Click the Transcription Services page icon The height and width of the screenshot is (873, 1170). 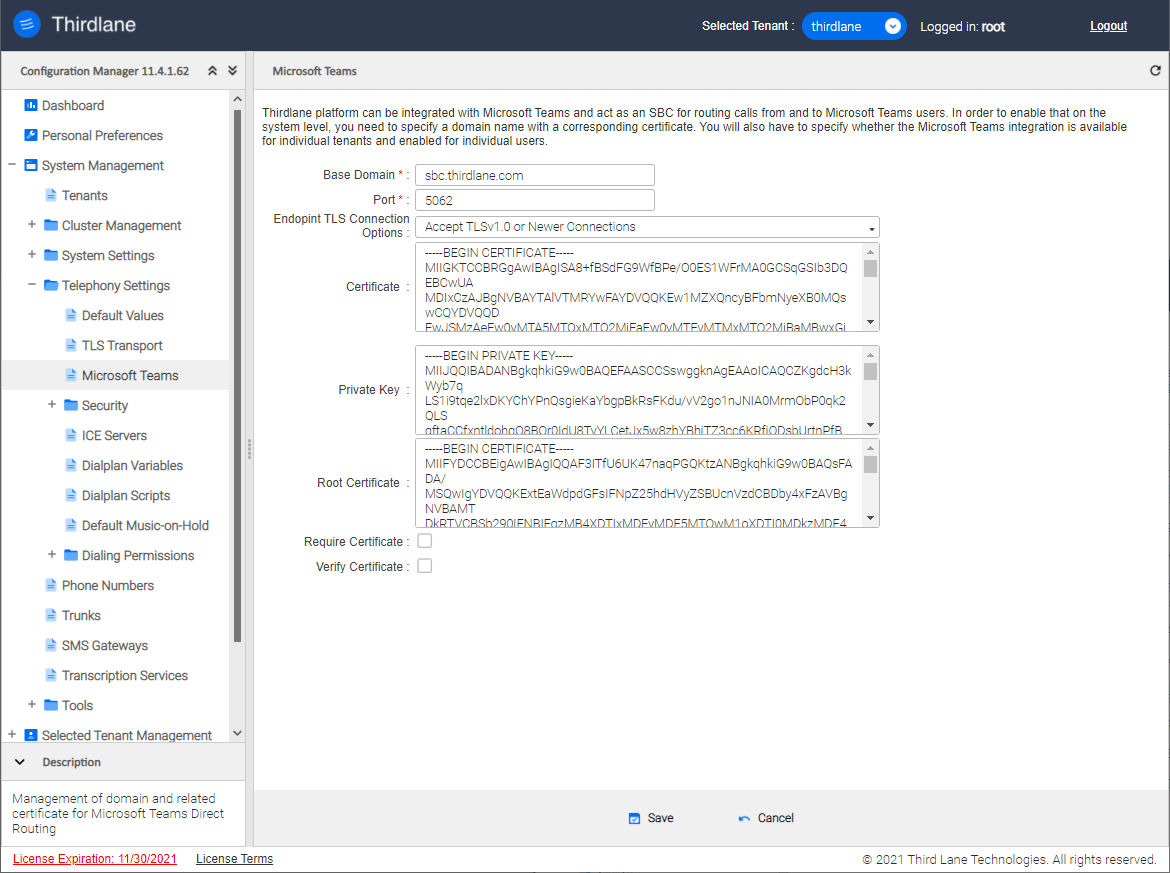pyautogui.click(x=51, y=675)
